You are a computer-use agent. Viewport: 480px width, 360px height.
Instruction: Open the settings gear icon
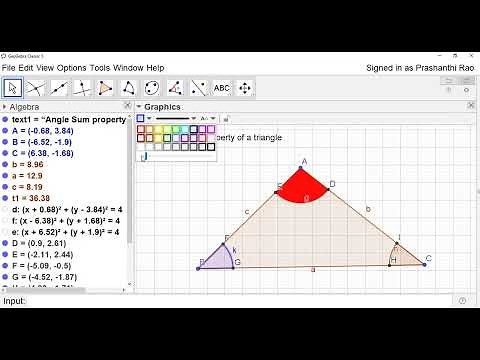(467, 90)
